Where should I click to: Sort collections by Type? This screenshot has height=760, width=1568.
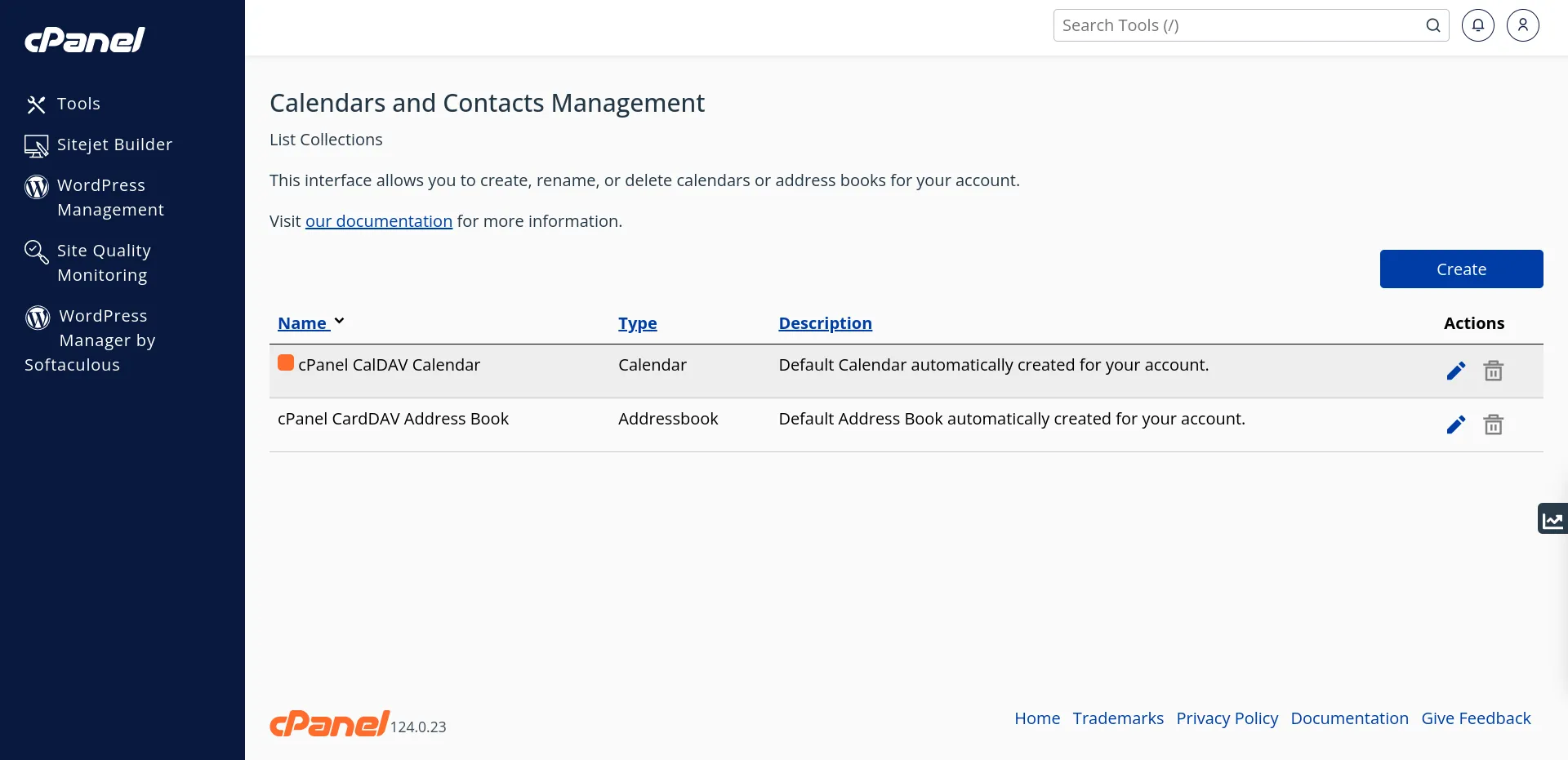(638, 323)
